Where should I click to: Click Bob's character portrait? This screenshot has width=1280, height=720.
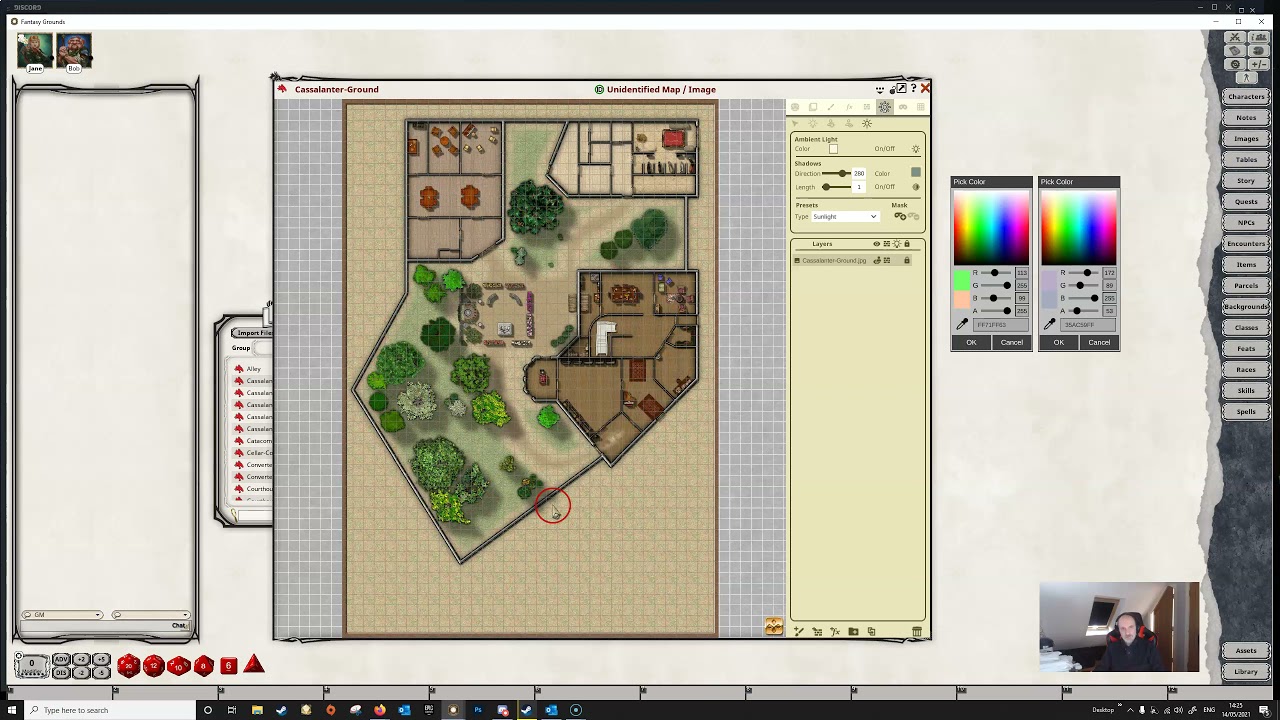pyautogui.click(x=73, y=51)
